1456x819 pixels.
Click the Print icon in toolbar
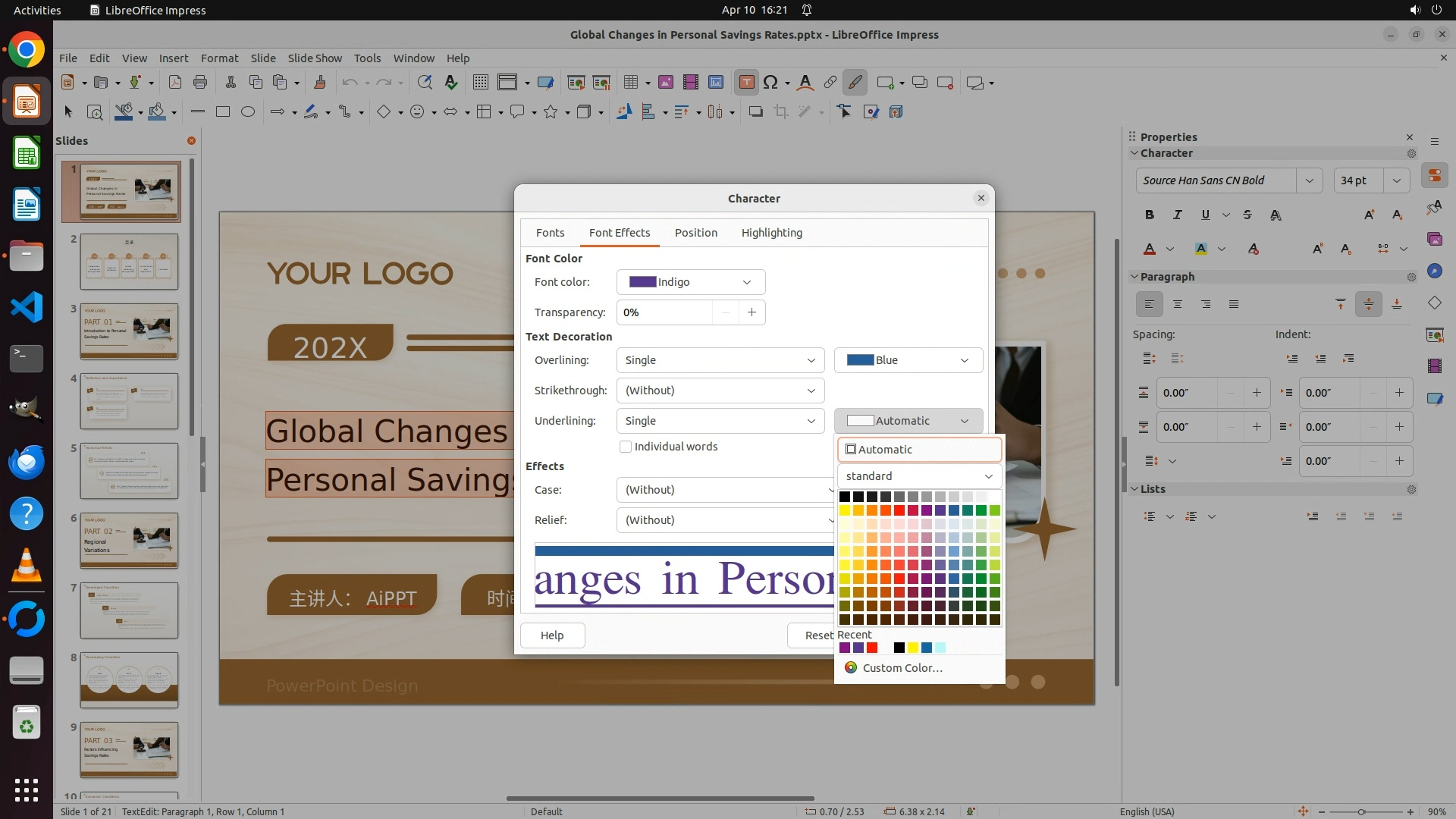tap(200, 83)
